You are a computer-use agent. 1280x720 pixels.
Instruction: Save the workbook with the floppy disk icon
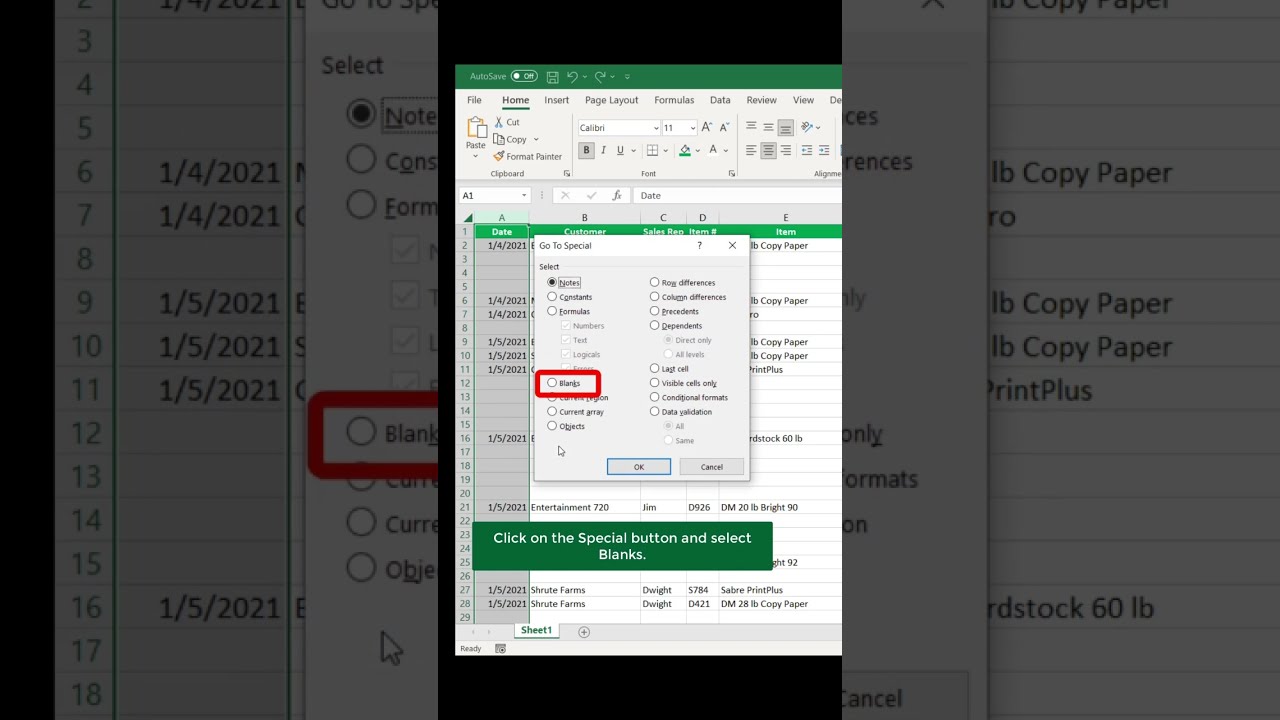pos(553,77)
